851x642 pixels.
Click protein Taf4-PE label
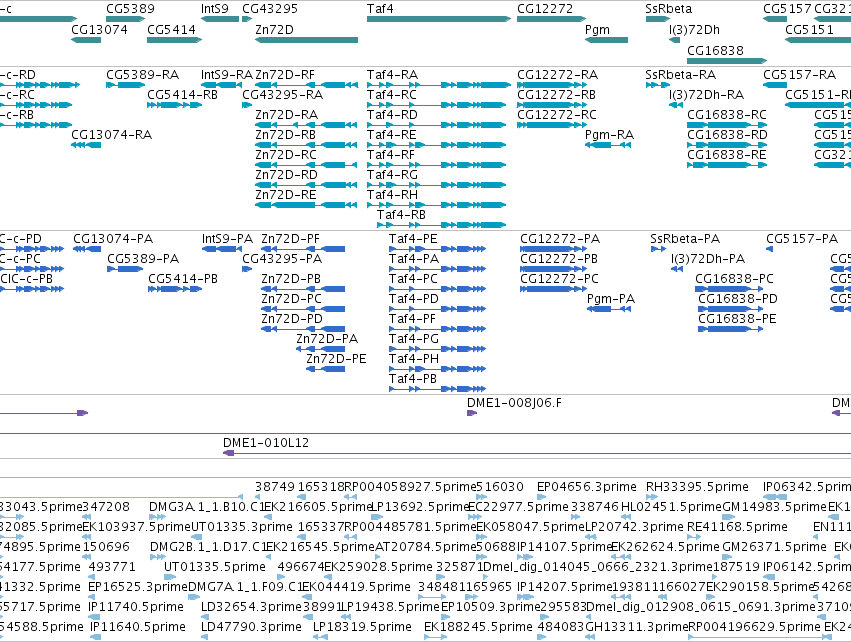tap(413, 239)
